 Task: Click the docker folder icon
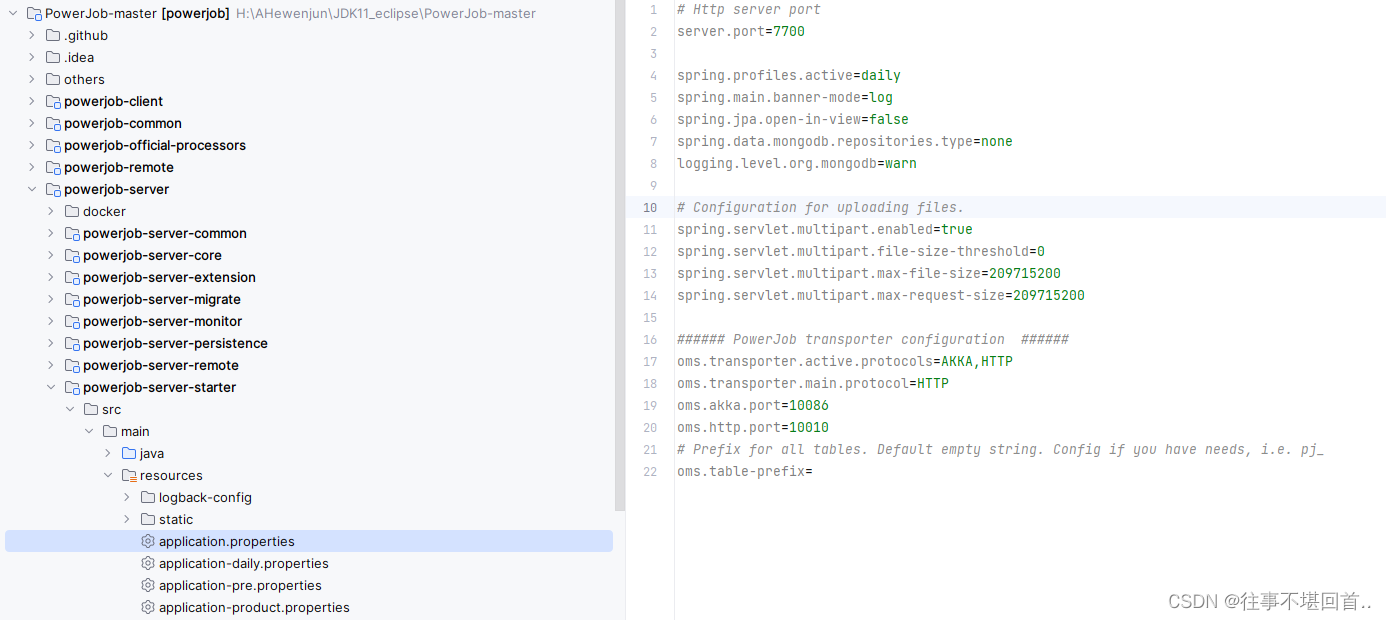[x=72, y=211]
